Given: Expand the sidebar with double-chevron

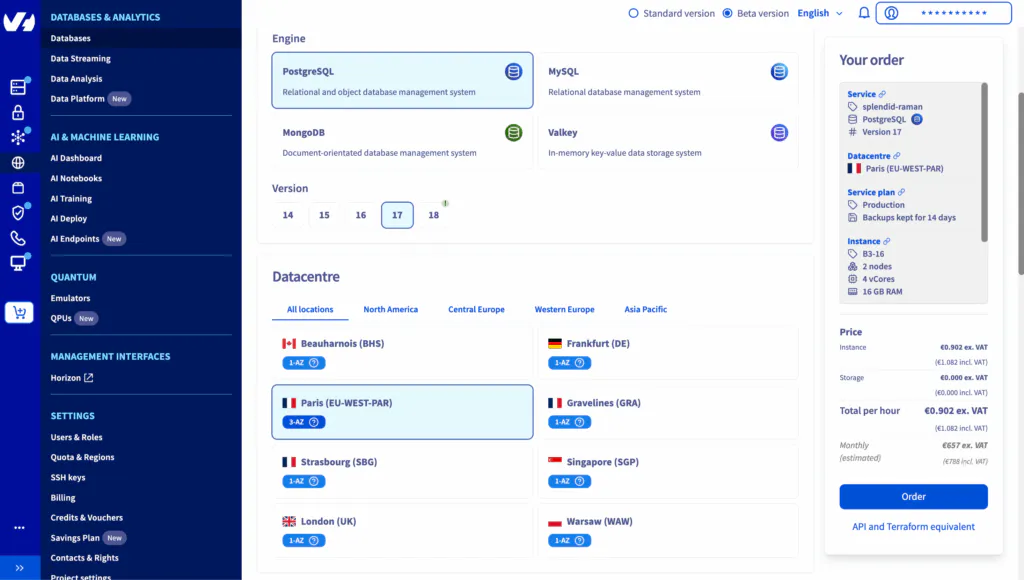Looking at the screenshot, I should pos(20,568).
